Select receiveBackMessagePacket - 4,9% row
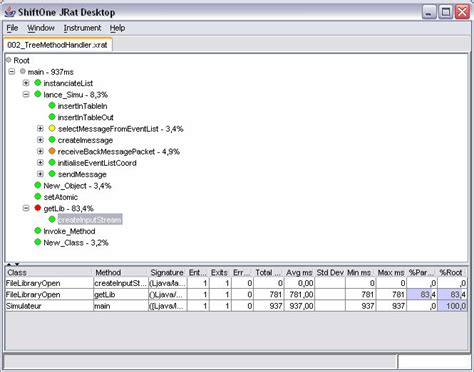Viewport: 474px width, 372px height. pyautogui.click(x=119, y=152)
